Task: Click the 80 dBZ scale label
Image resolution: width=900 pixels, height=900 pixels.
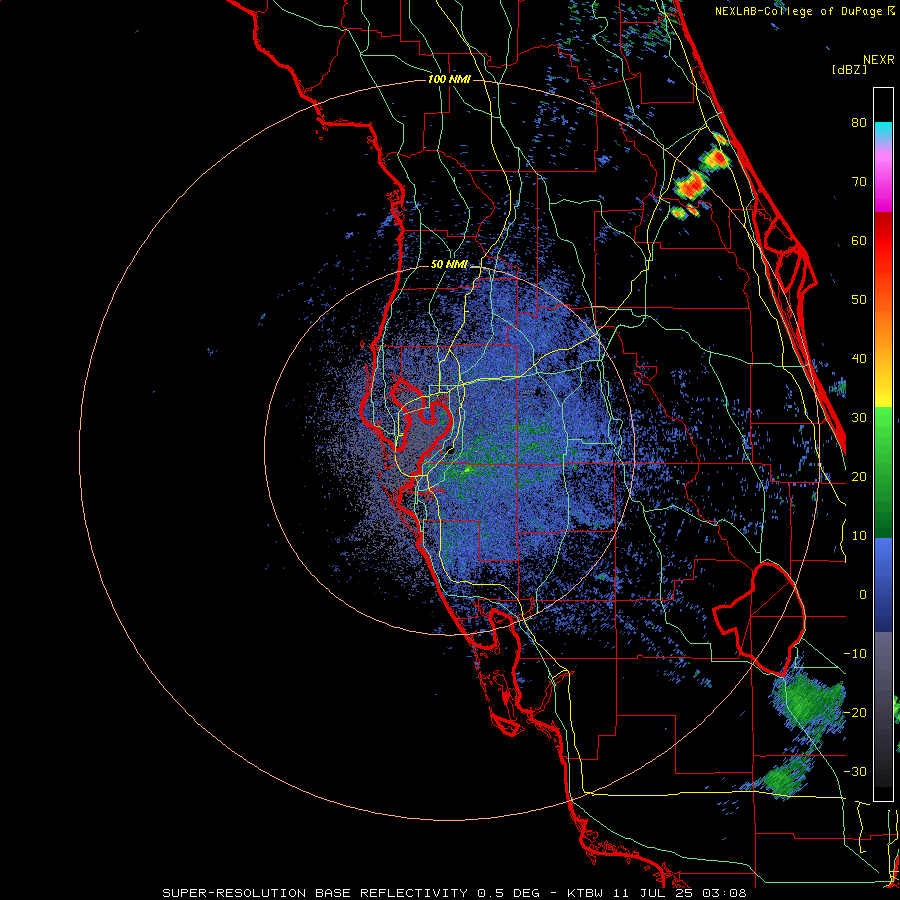Action: [x=859, y=122]
